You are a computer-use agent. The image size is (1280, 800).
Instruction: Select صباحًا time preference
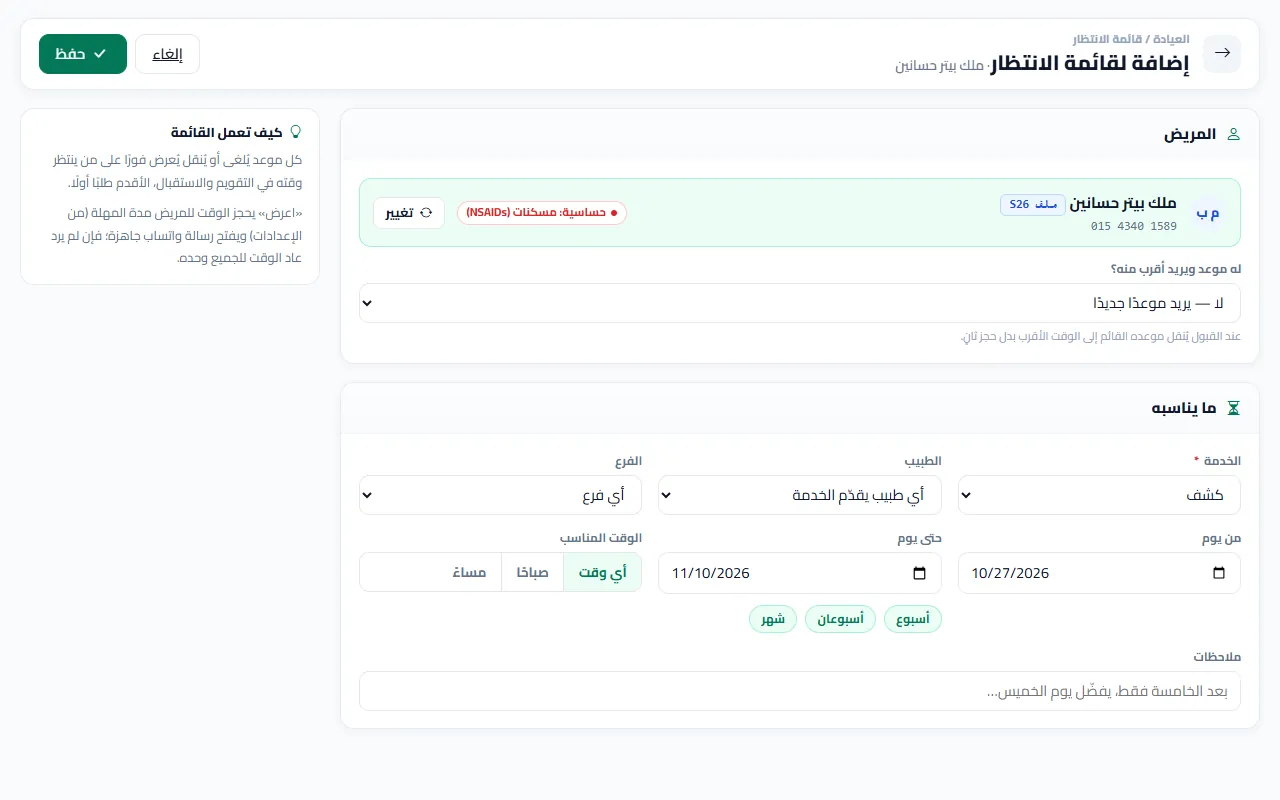tap(532, 573)
